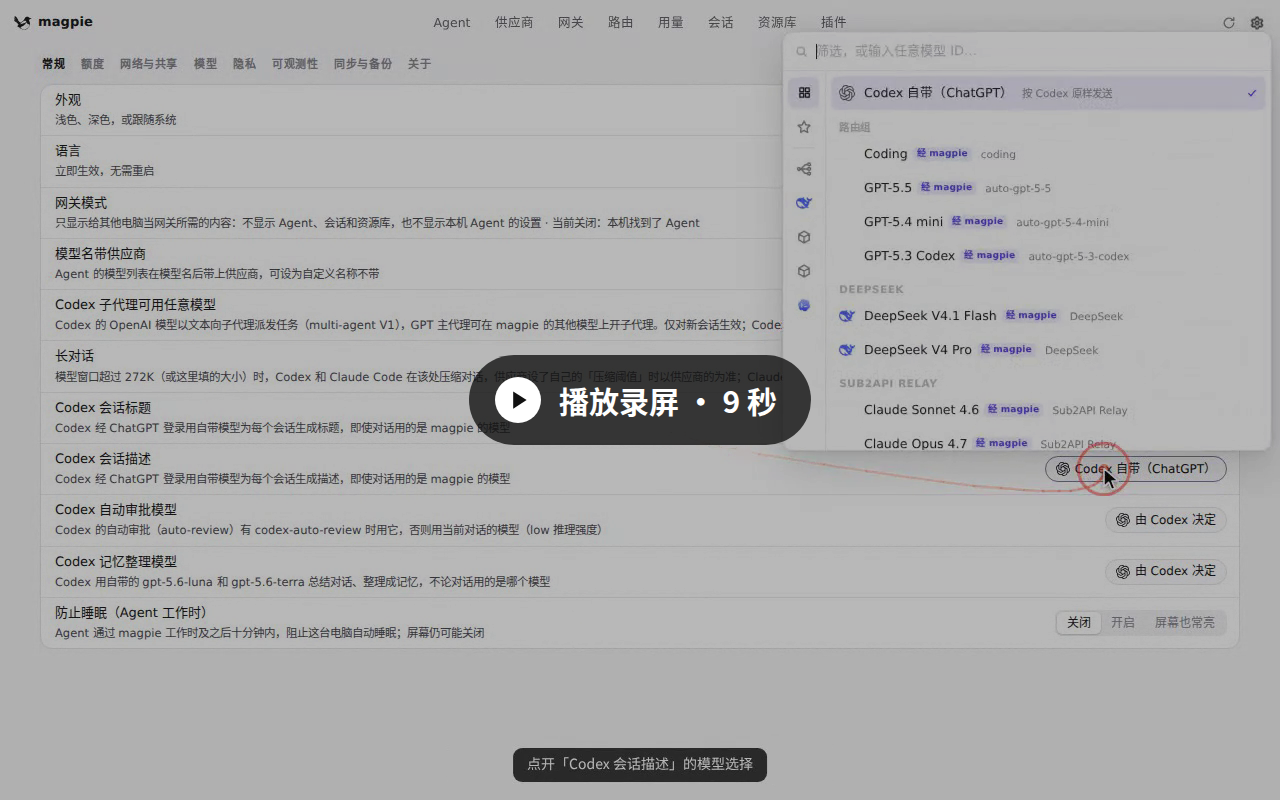Click the SUB2API RELAY group header

888,383
